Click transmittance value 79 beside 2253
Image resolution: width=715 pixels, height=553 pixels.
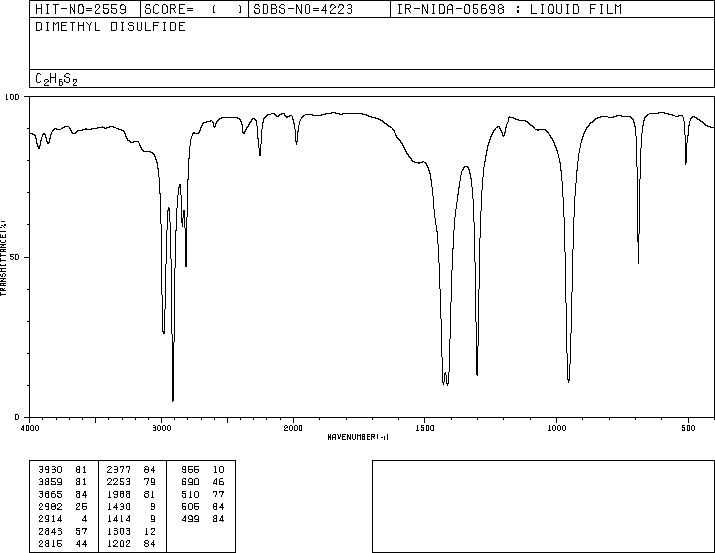(150, 482)
